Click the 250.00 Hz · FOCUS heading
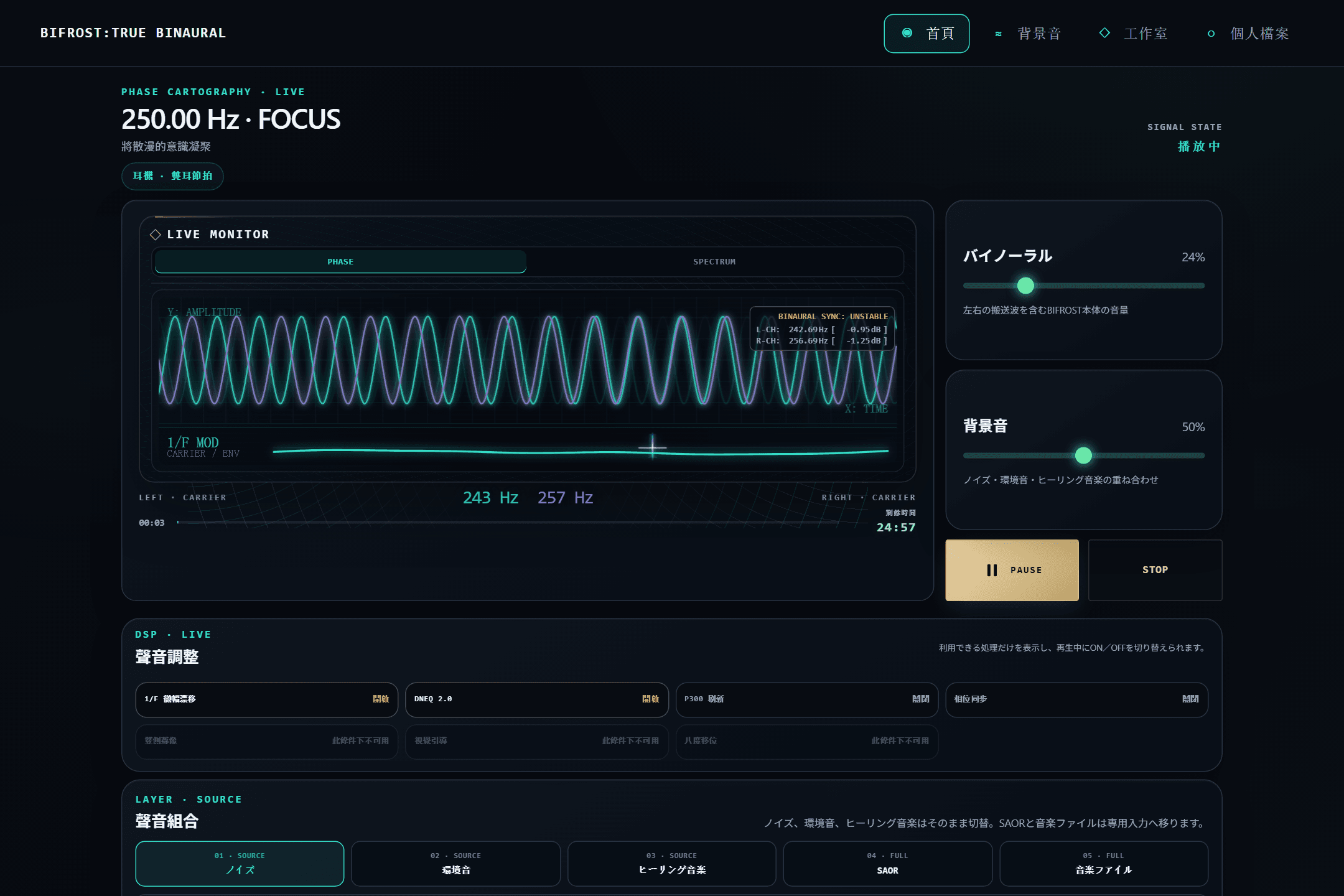Image resolution: width=1344 pixels, height=896 pixels. tap(231, 119)
